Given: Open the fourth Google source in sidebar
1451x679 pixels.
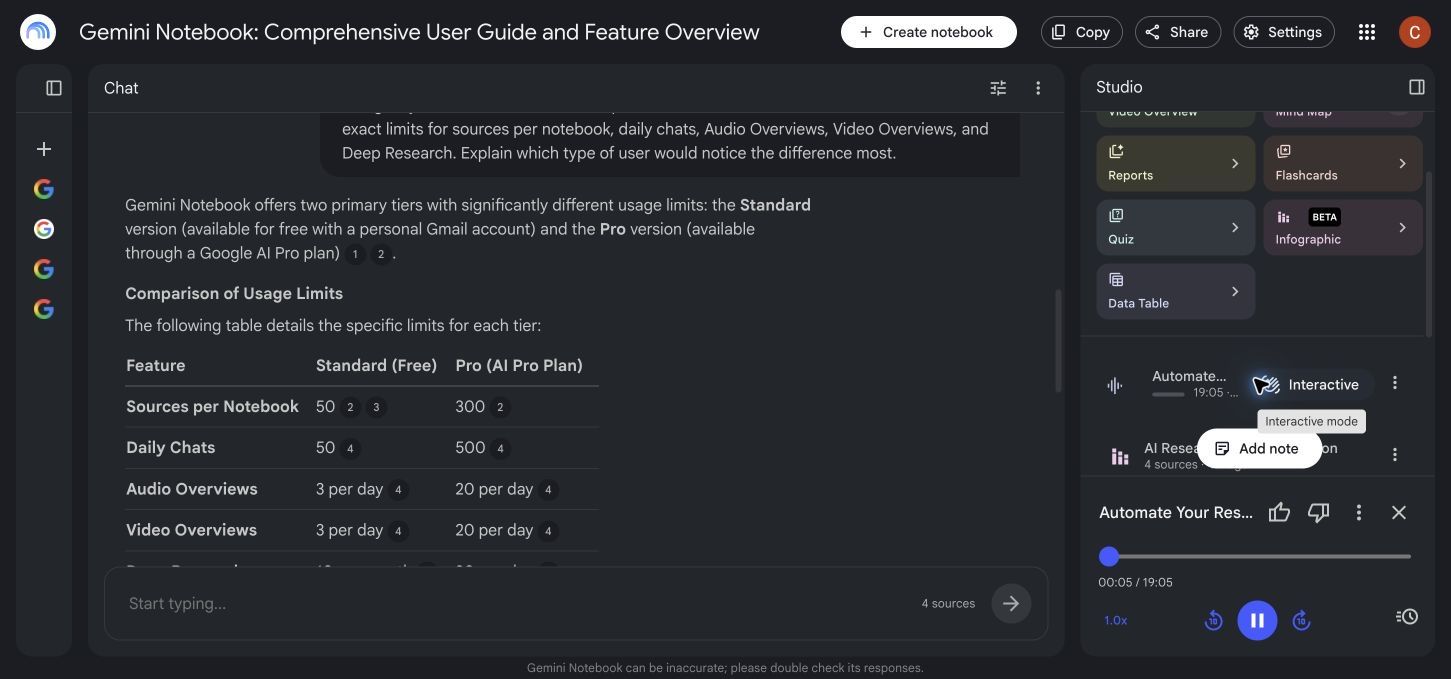Looking at the screenshot, I should pyautogui.click(x=44, y=309).
